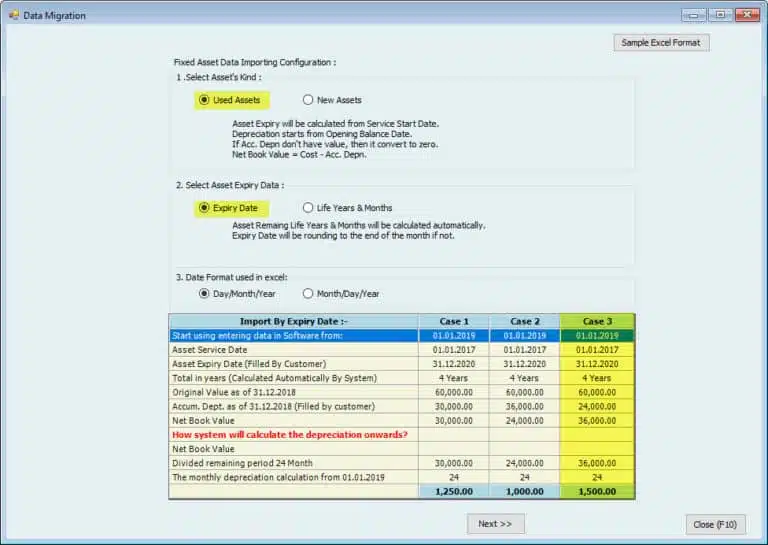Click the Close (F10) button

[715, 524]
